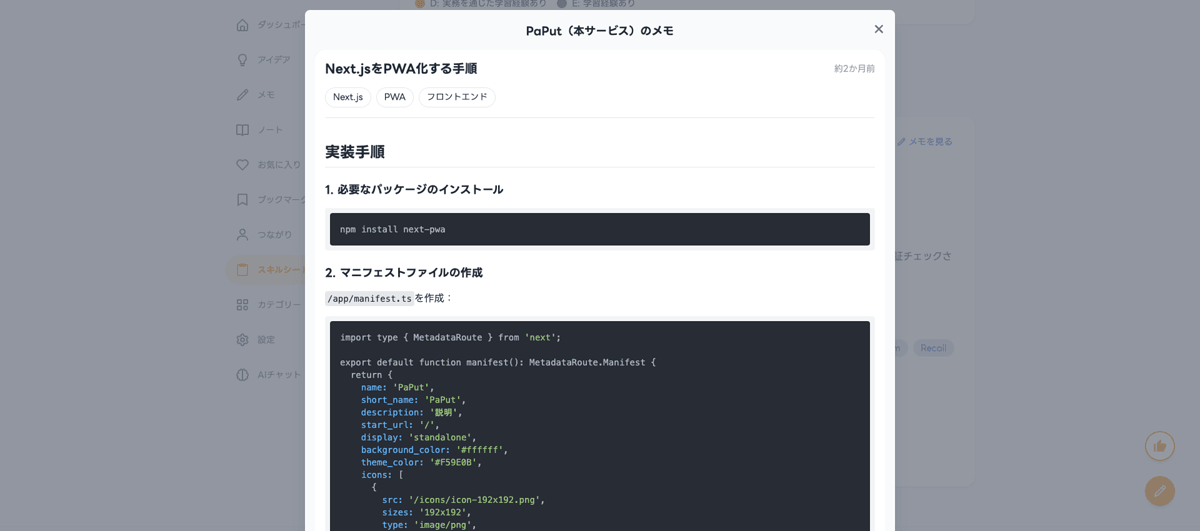
Task: Close the PaPut memo dialog
Action: pyautogui.click(x=879, y=29)
